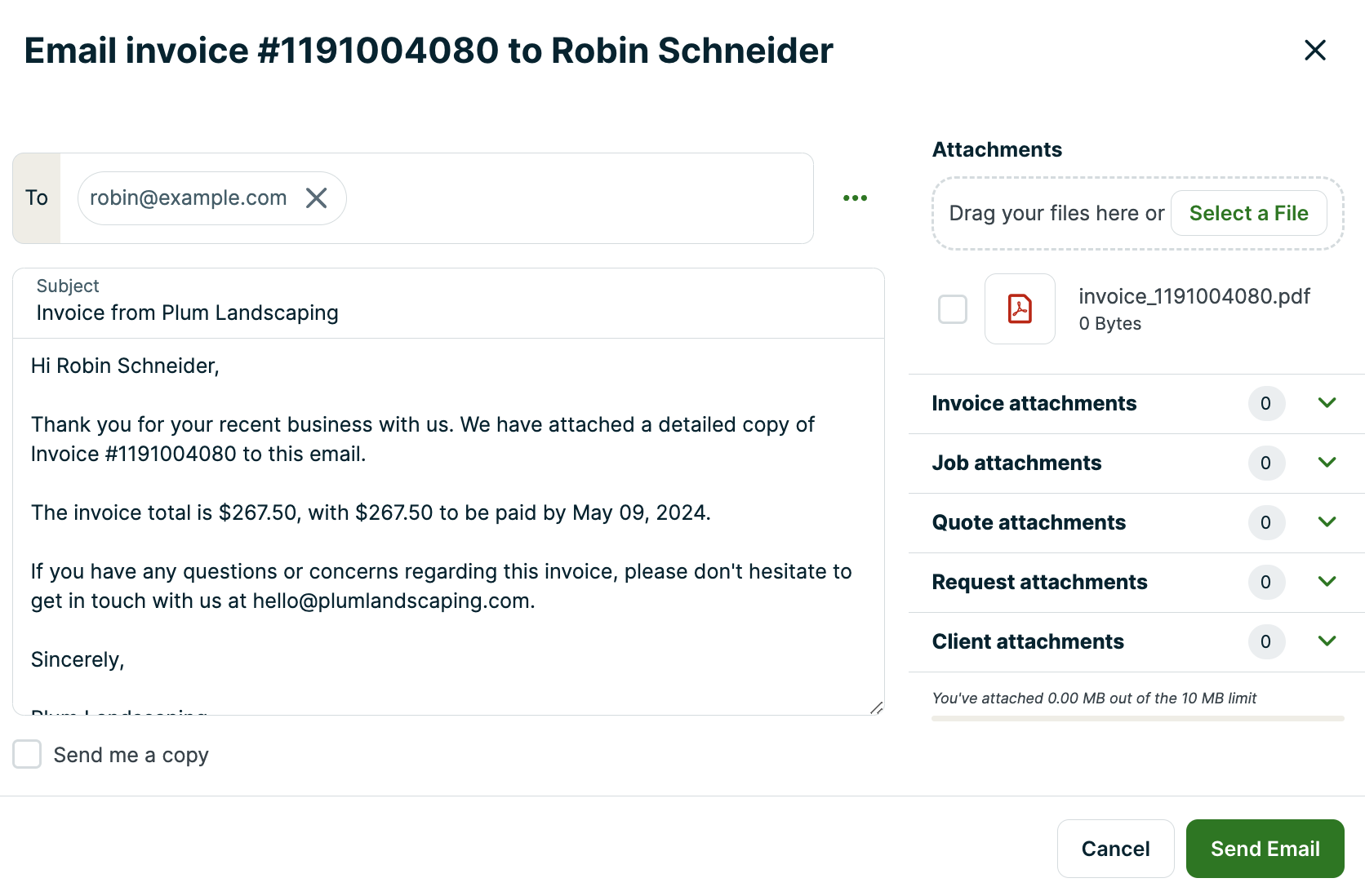Expand the Quote attachments section
The height and width of the screenshot is (896, 1365).
tap(1327, 522)
